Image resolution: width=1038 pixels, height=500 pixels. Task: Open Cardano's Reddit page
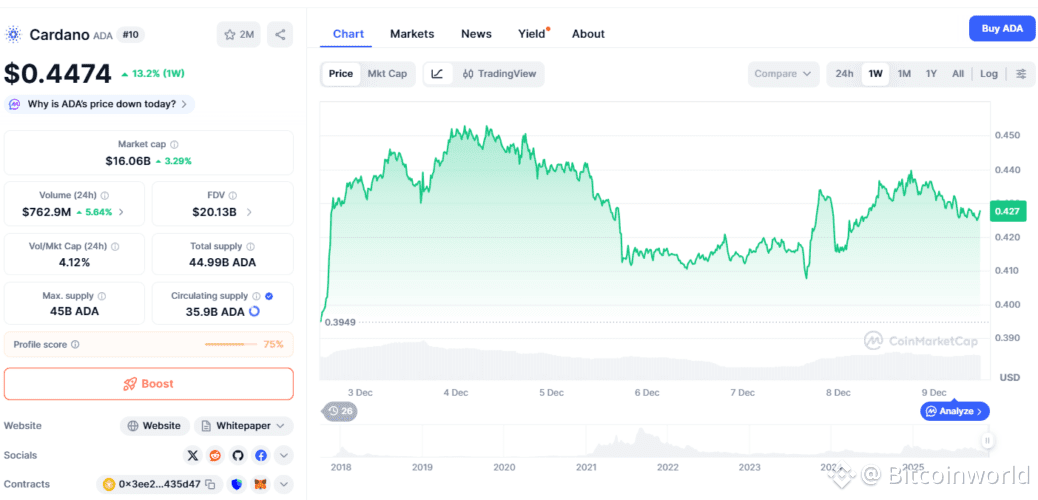pyautogui.click(x=215, y=456)
